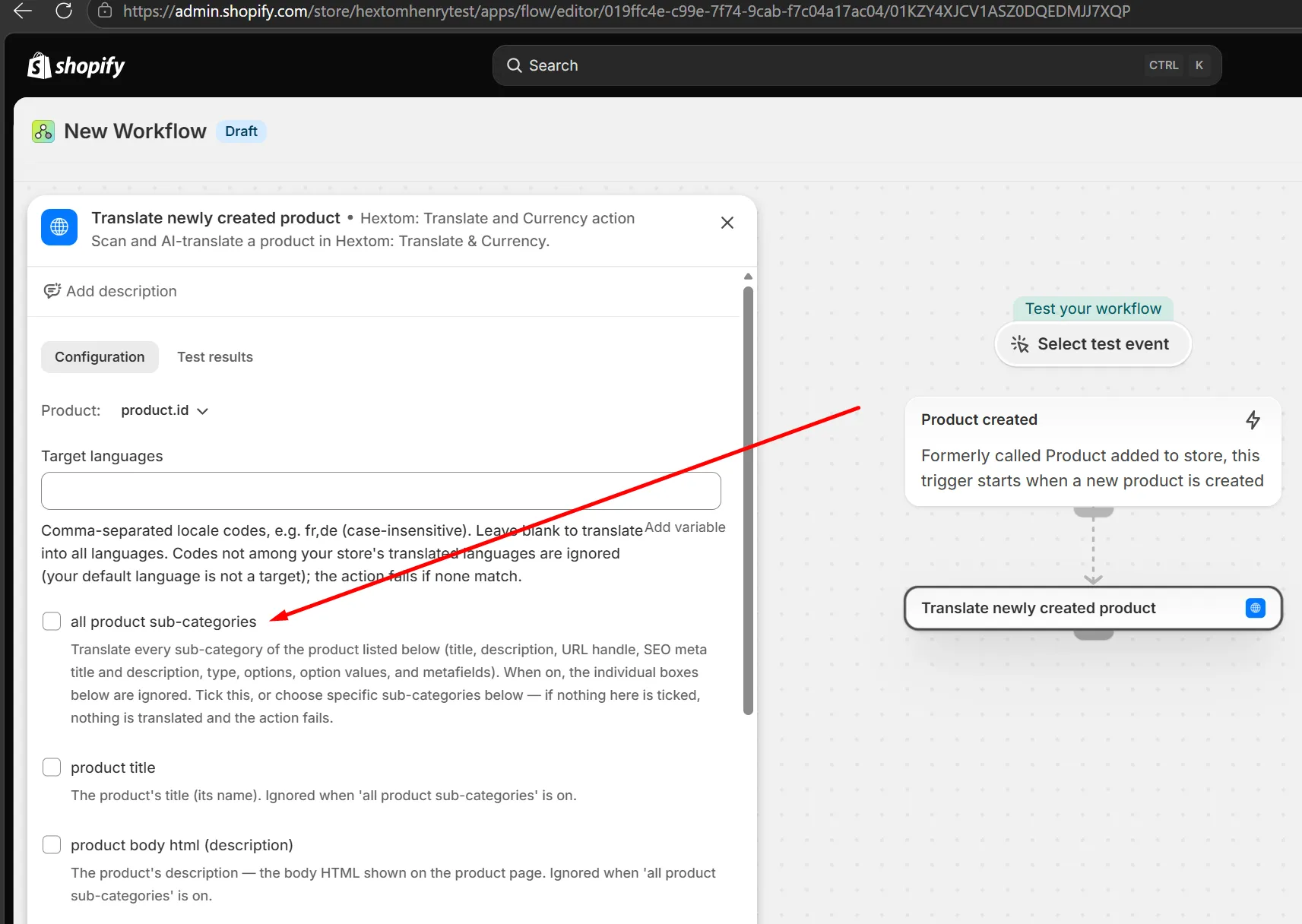
Task: Click the Test your workflow label
Action: click(x=1093, y=309)
